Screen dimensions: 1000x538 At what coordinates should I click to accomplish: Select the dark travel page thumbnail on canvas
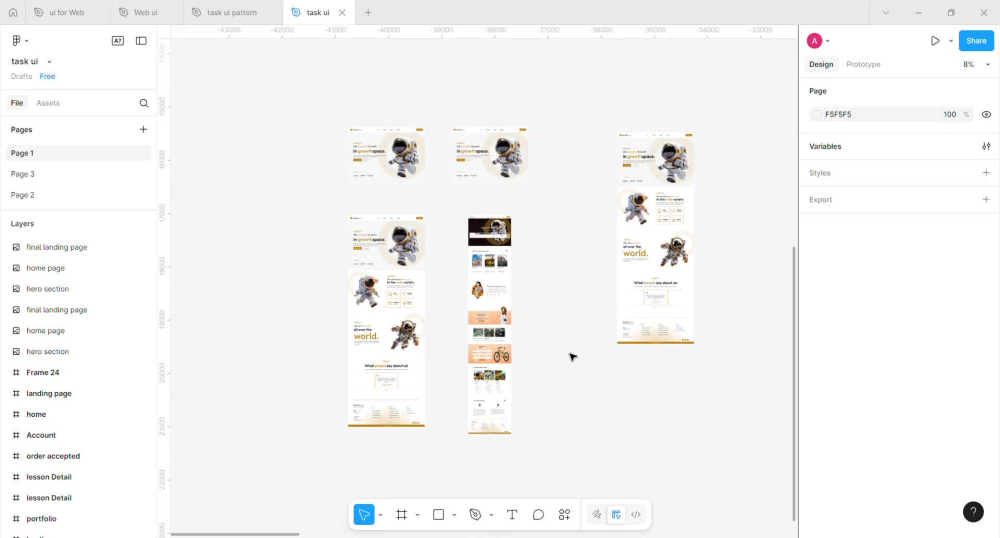pyautogui.click(x=489, y=325)
